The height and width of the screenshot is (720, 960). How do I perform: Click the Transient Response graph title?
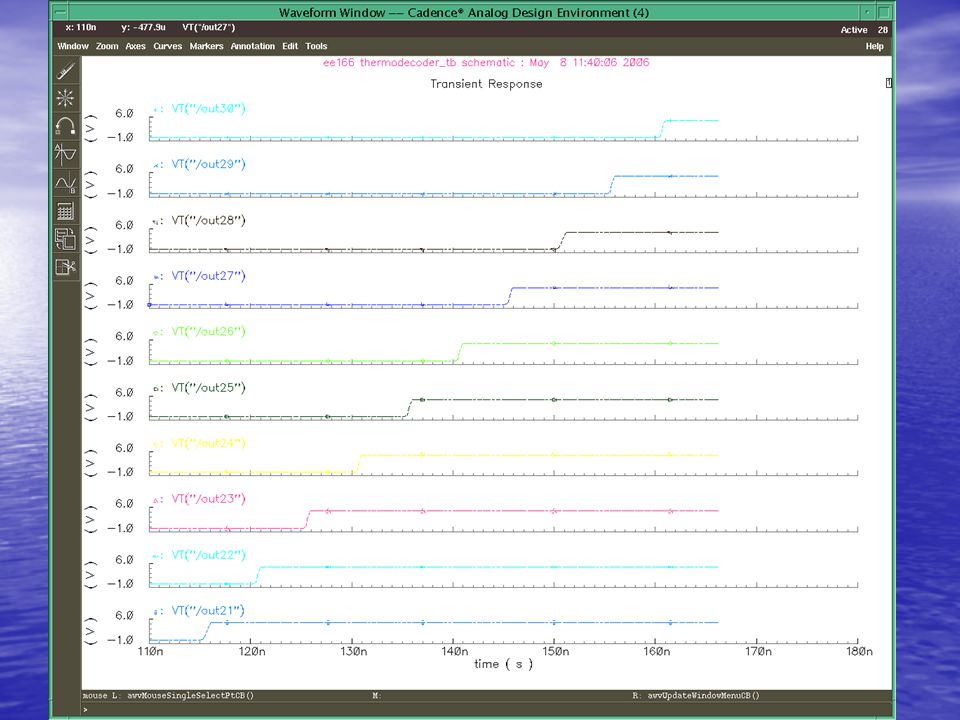486,84
